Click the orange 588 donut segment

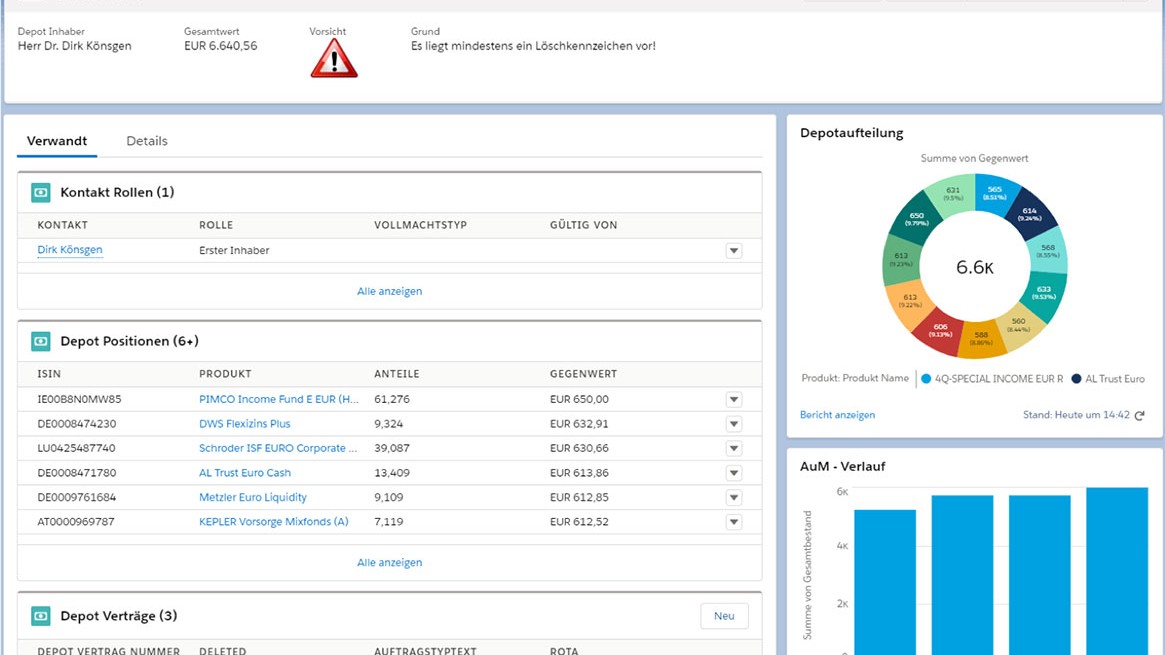coord(981,339)
